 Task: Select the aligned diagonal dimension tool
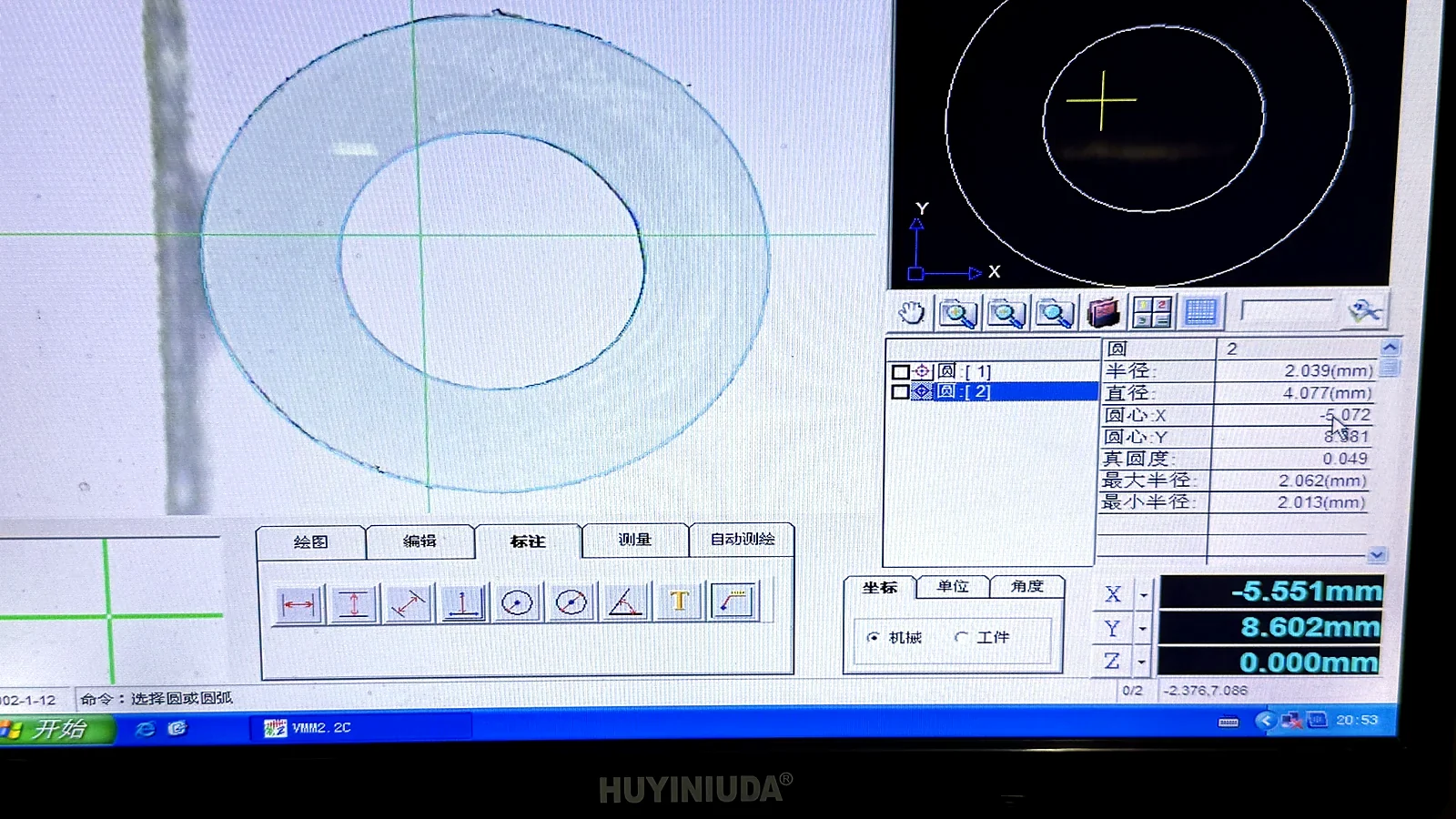click(x=408, y=603)
